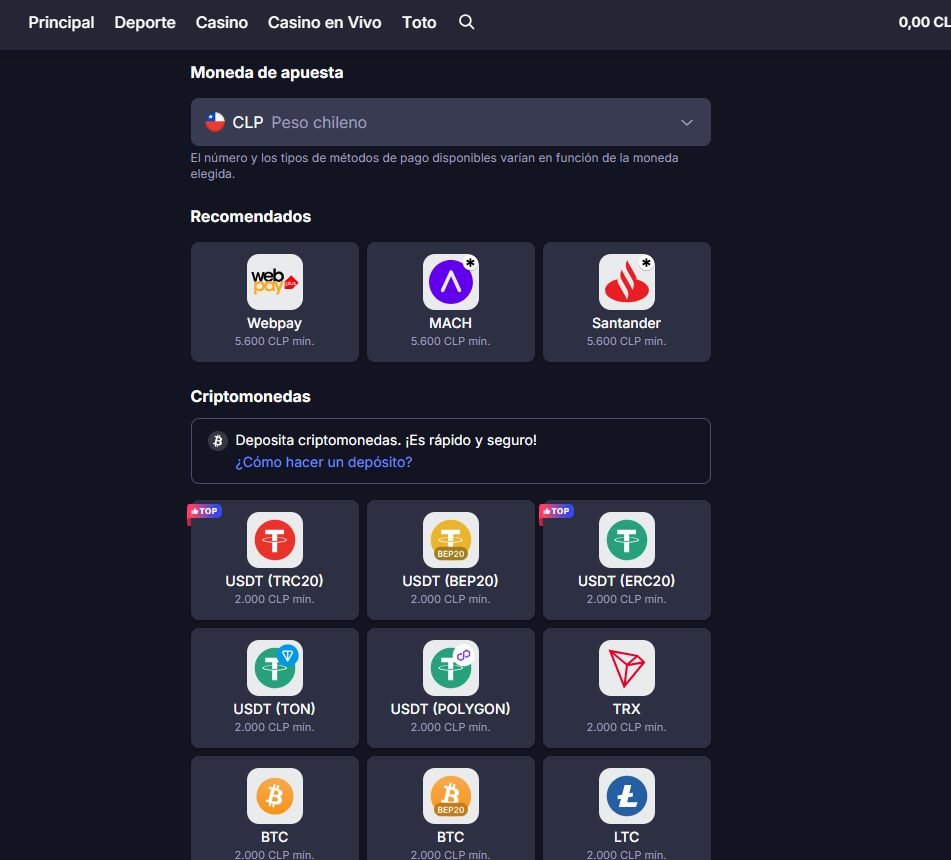951x860 pixels.
Task: Click USDT (TON)'s 2.000 CLP mín. text
Action: (274, 727)
